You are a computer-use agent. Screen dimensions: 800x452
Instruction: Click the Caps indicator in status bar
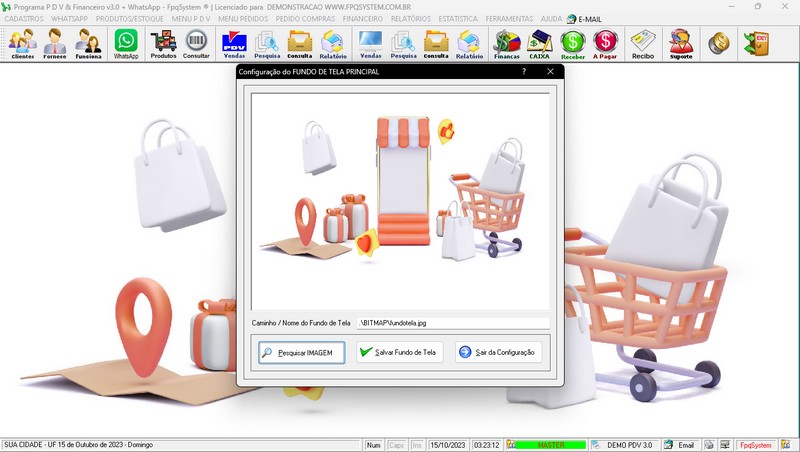tap(396, 445)
